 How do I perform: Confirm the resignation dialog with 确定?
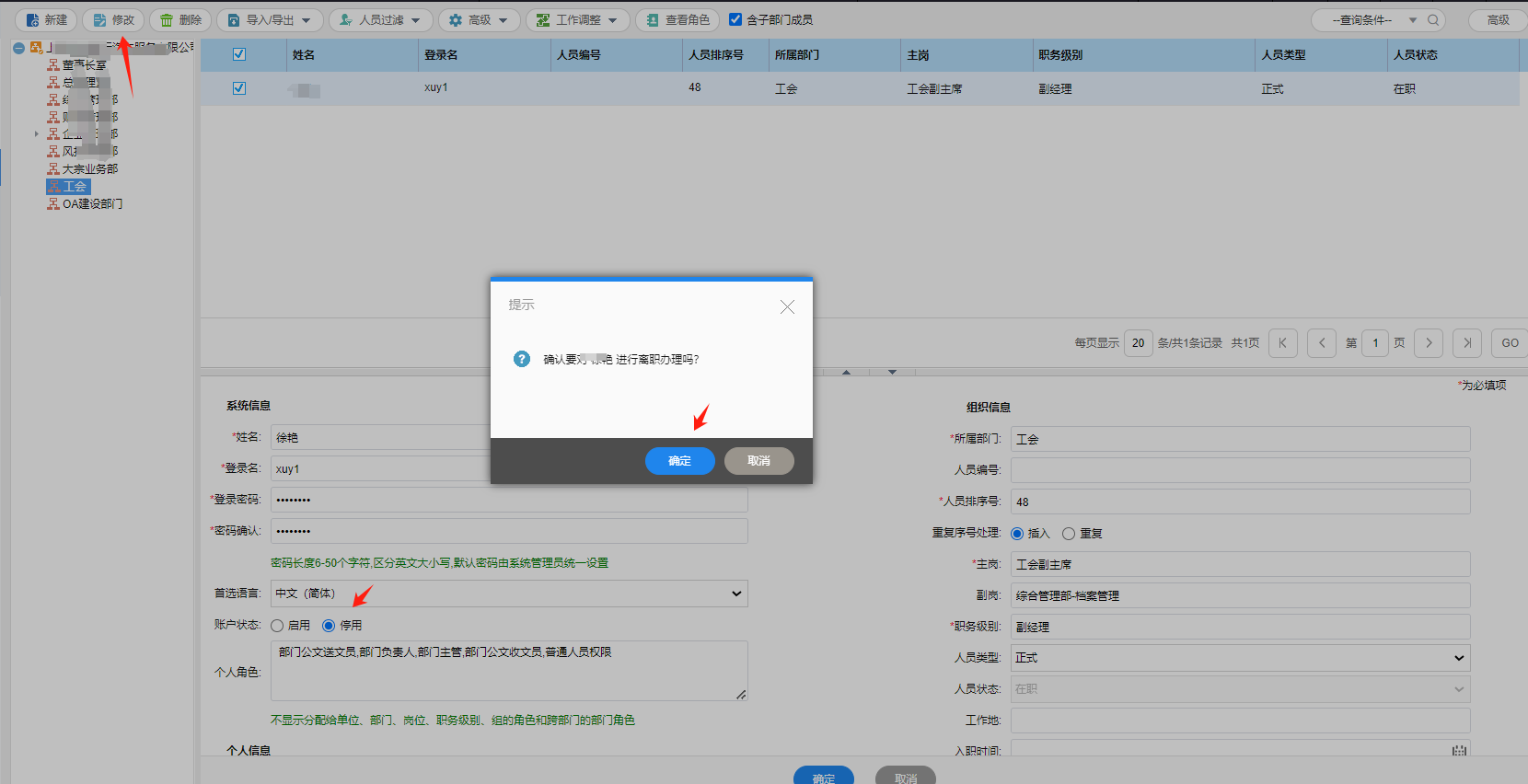[x=679, y=461]
